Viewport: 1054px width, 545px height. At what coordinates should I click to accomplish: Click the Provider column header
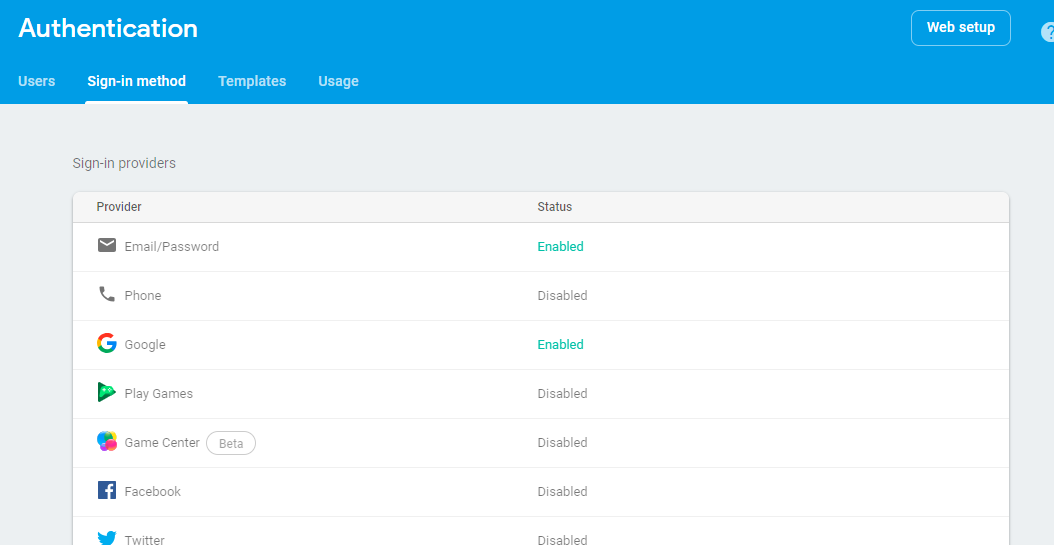tap(119, 207)
